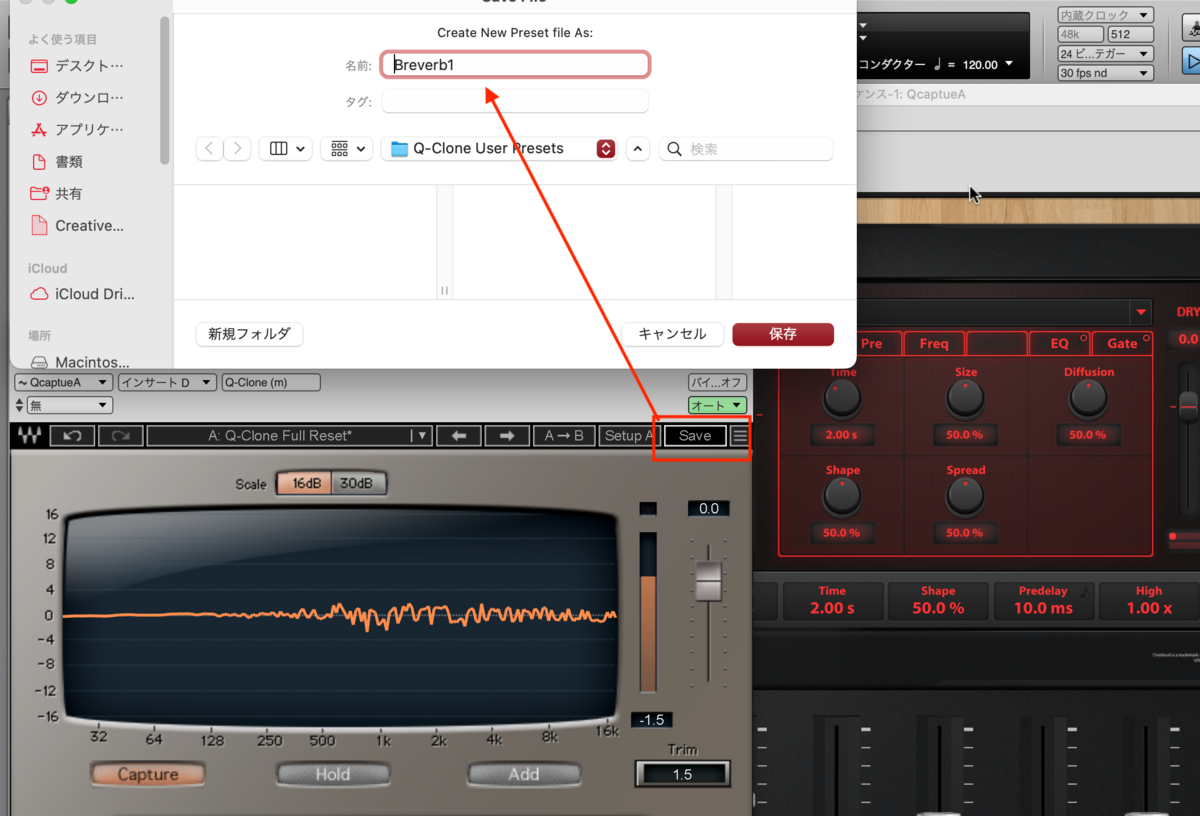The width and height of the screenshot is (1200, 816).
Task: Toggle the Add mode button
Action: pyautogui.click(x=523, y=774)
